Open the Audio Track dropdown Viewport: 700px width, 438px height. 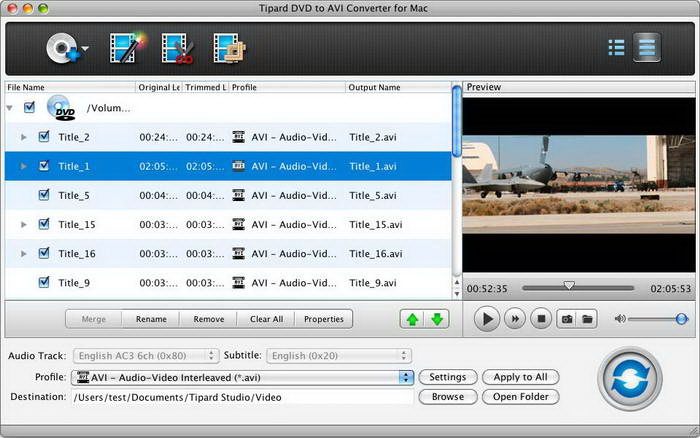[x=146, y=356]
